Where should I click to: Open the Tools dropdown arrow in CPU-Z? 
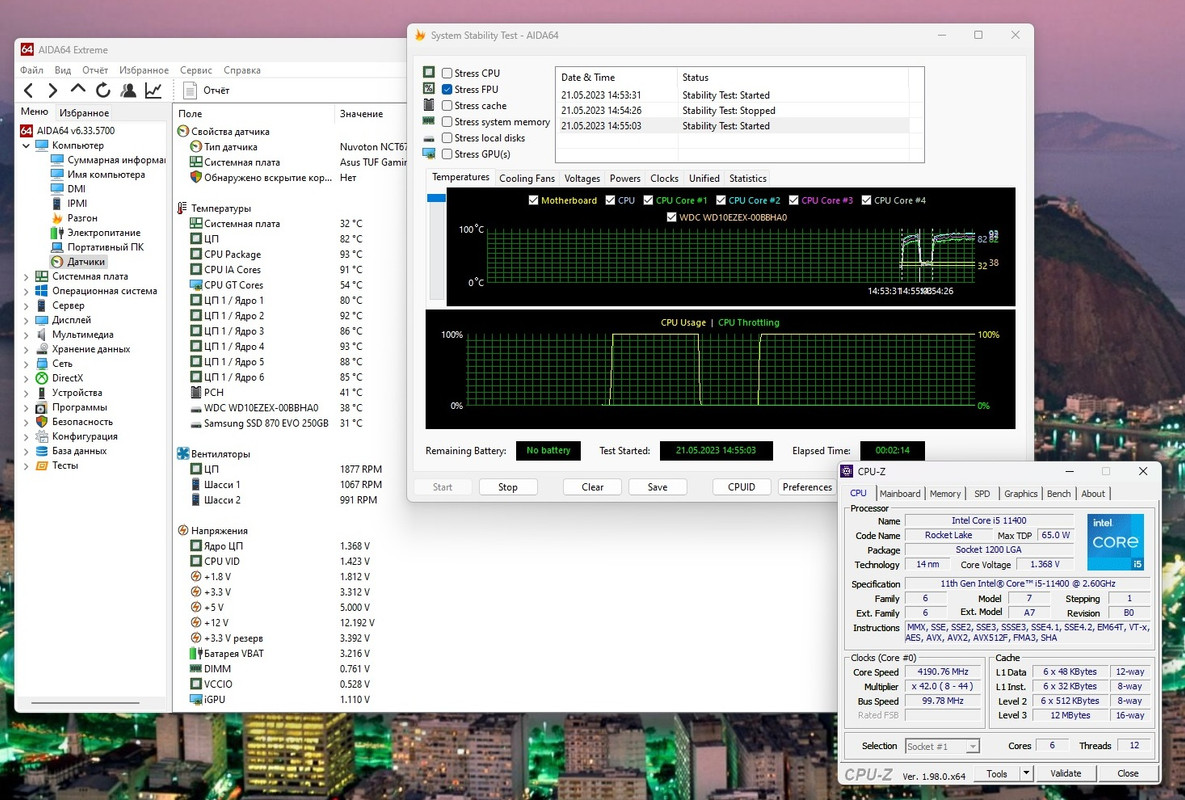(1025, 774)
